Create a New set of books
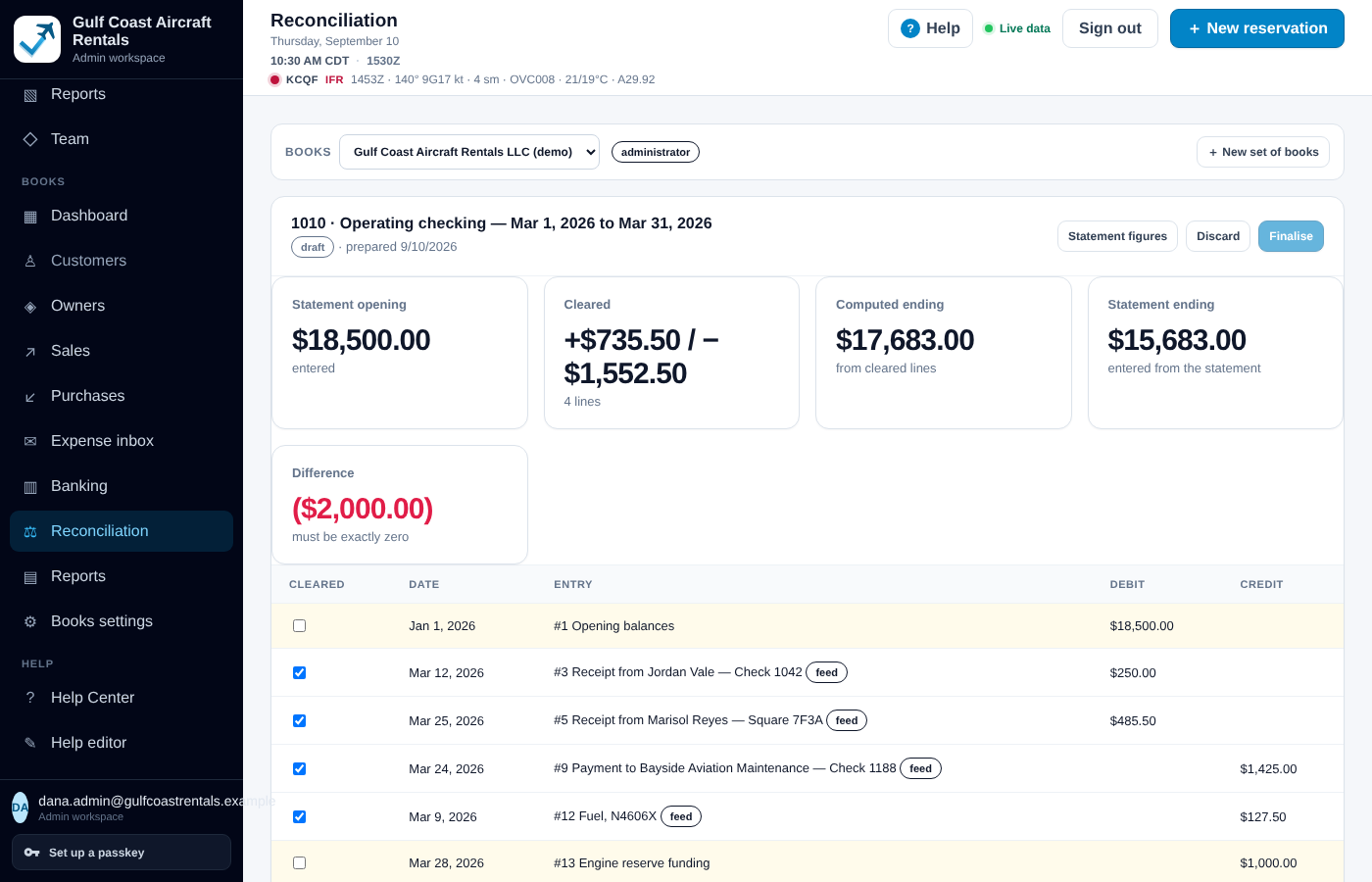This screenshot has width=1372, height=882. click(1263, 152)
